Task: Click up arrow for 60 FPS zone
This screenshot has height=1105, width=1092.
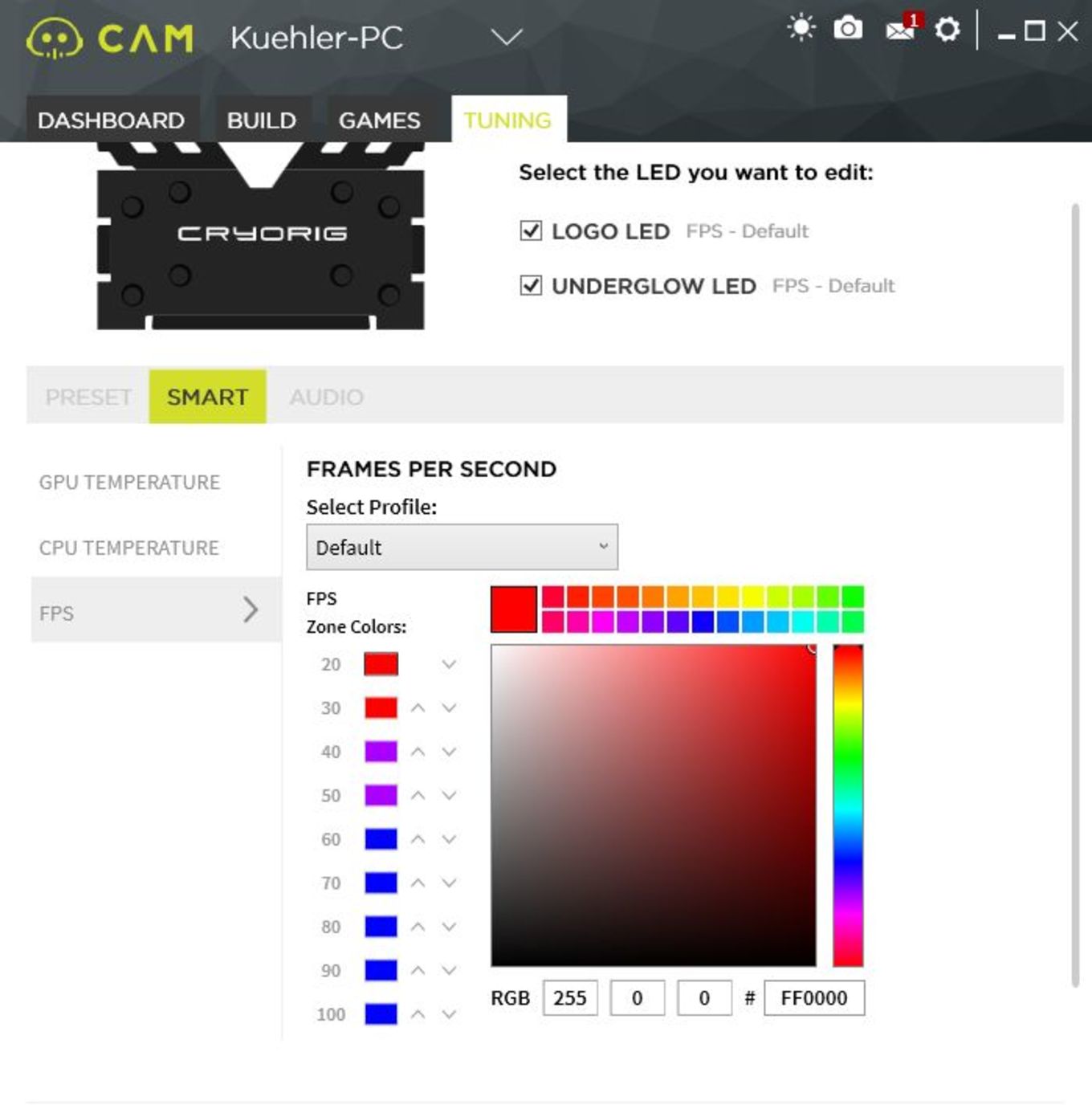Action: (418, 839)
